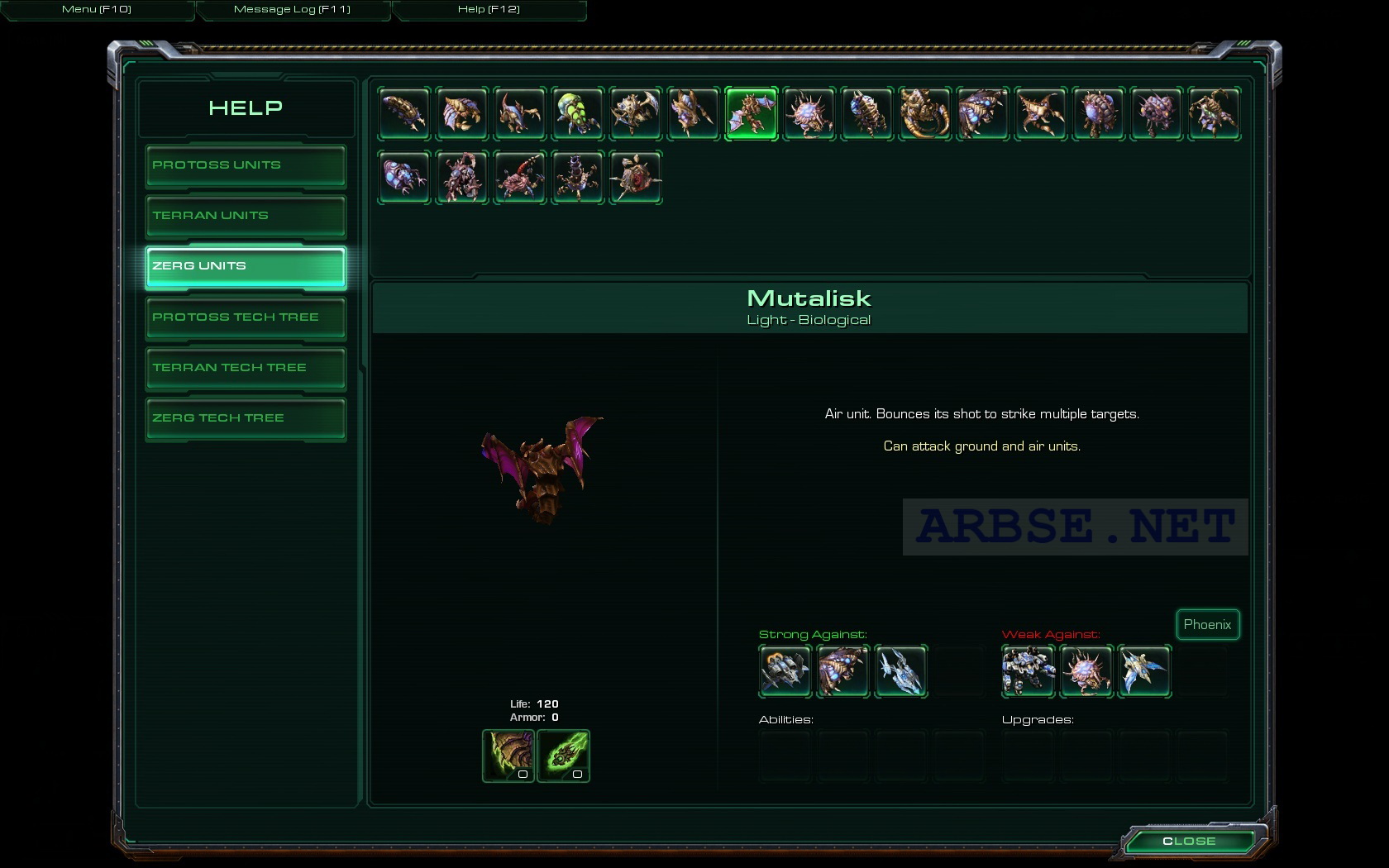Select the Infested Terran unit icon
This screenshot has height=868, width=1389.
[462, 177]
